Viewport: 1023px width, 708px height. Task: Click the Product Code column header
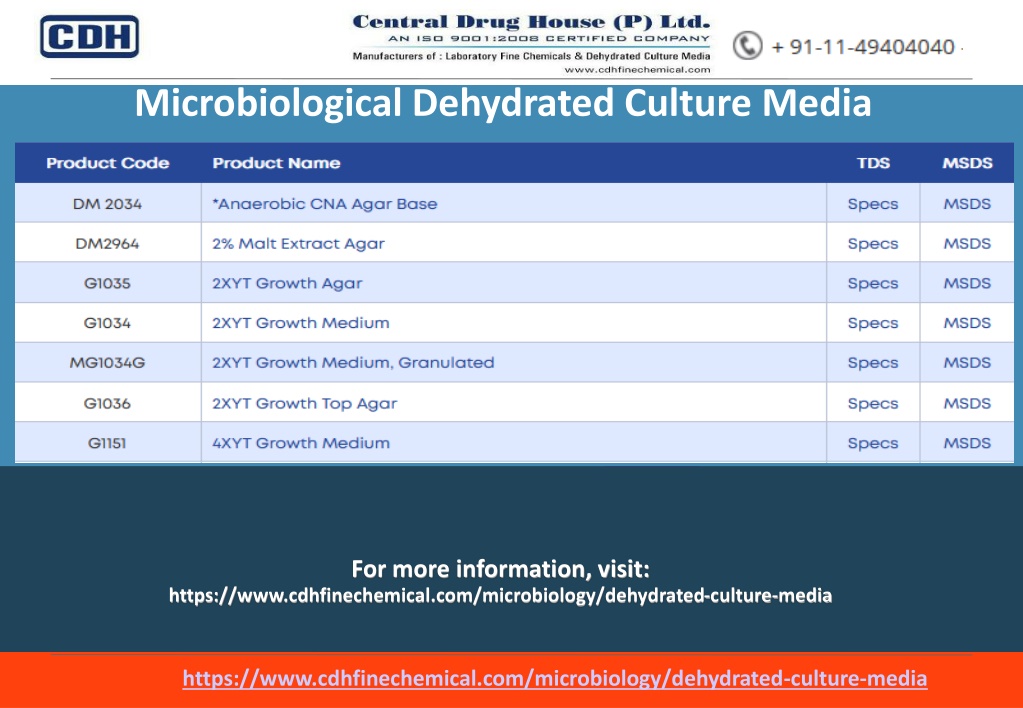(108, 163)
